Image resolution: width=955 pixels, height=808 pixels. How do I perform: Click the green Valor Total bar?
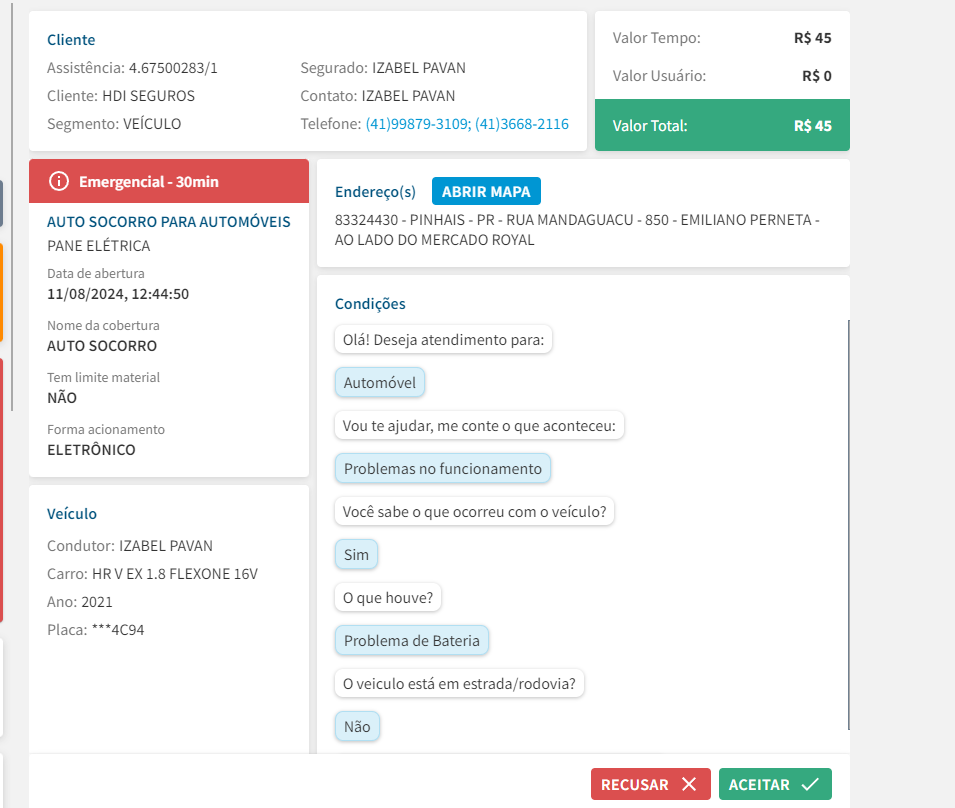pyautogui.click(x=722, y=126)
